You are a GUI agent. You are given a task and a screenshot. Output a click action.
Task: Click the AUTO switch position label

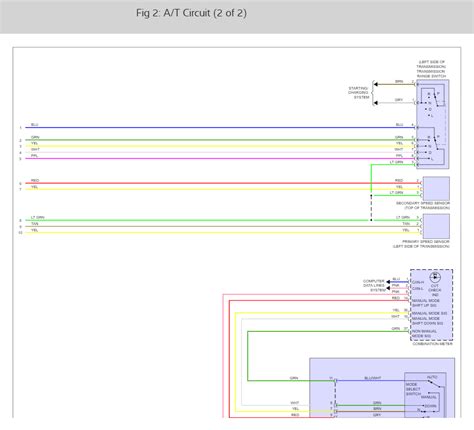coord(432,377)
